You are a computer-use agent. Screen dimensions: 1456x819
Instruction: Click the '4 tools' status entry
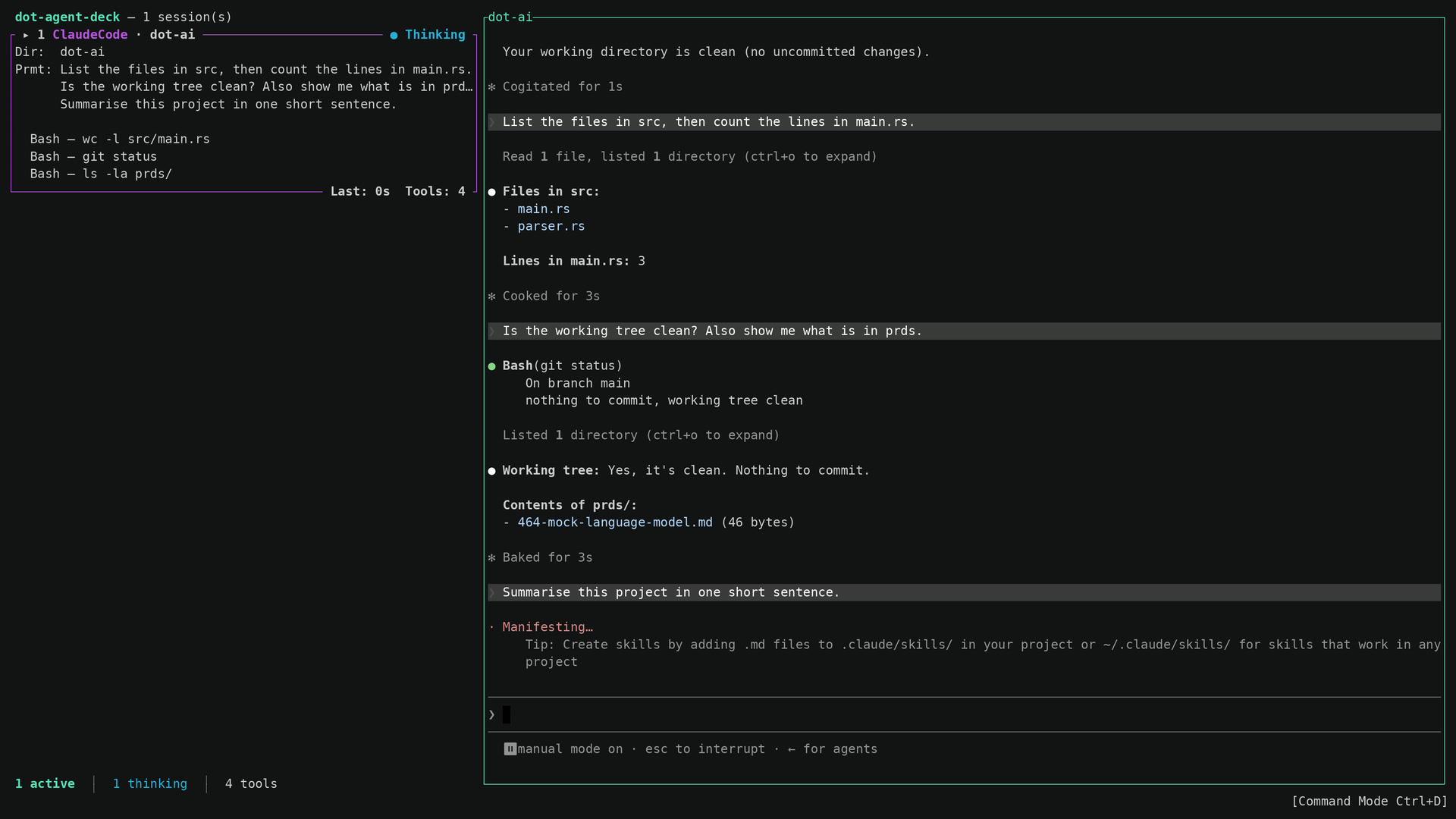coord(251,784)
